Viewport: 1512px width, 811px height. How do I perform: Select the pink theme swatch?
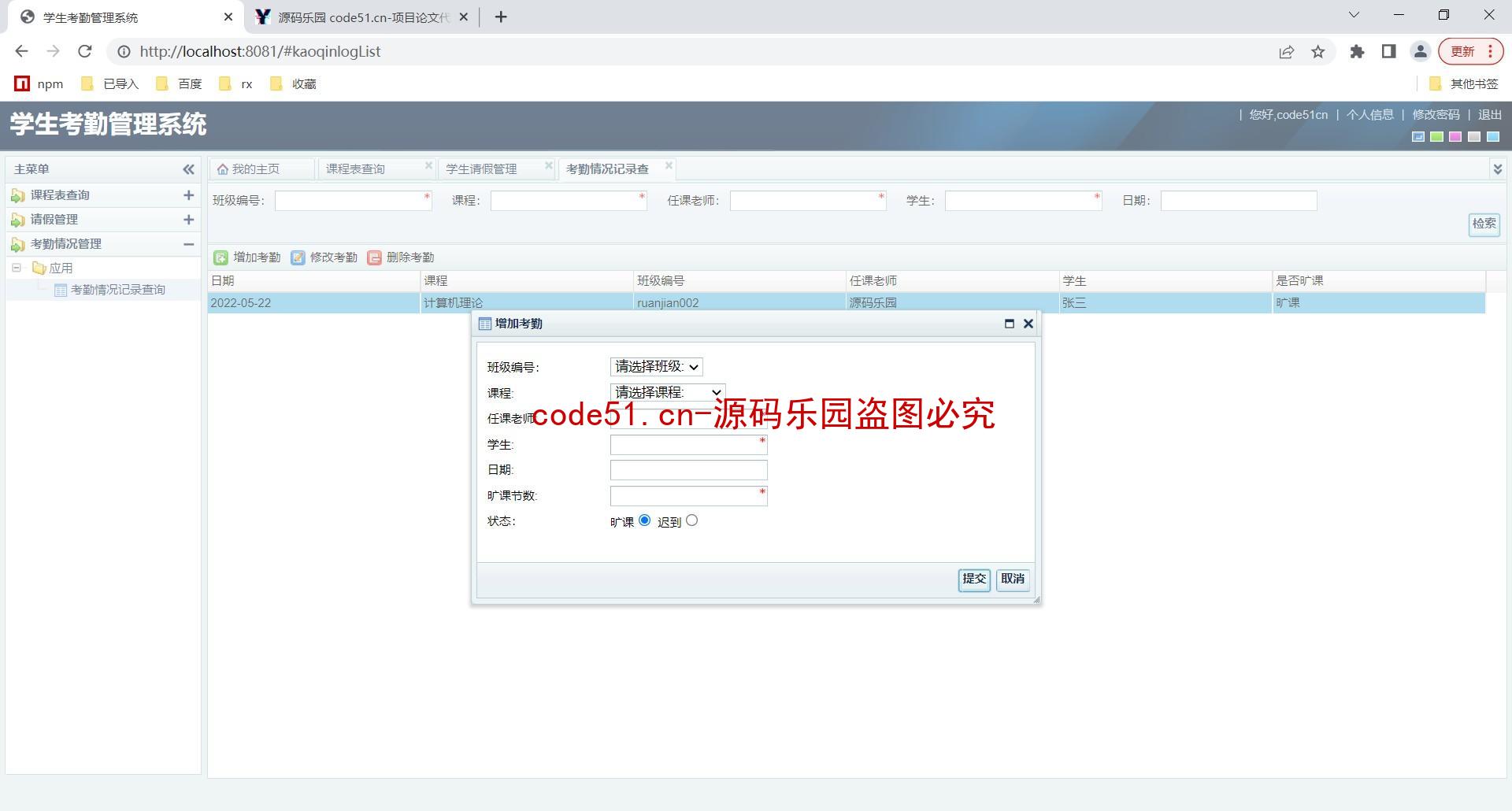[x=1455, y=137]
